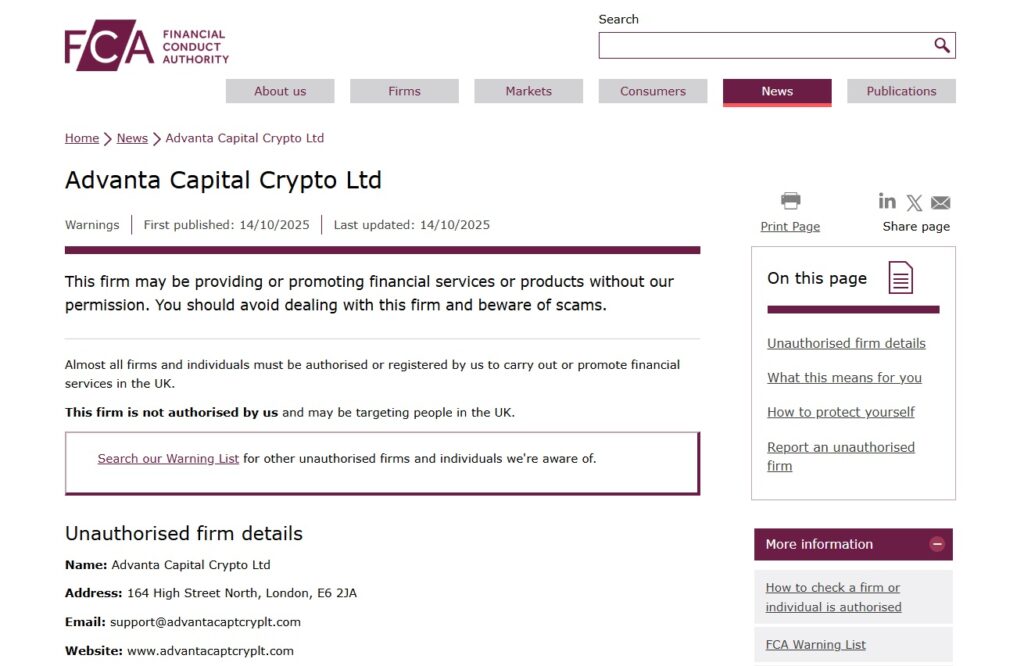Click the search magnifier icon
The image size is (1024, 666).
pos(941,45)
